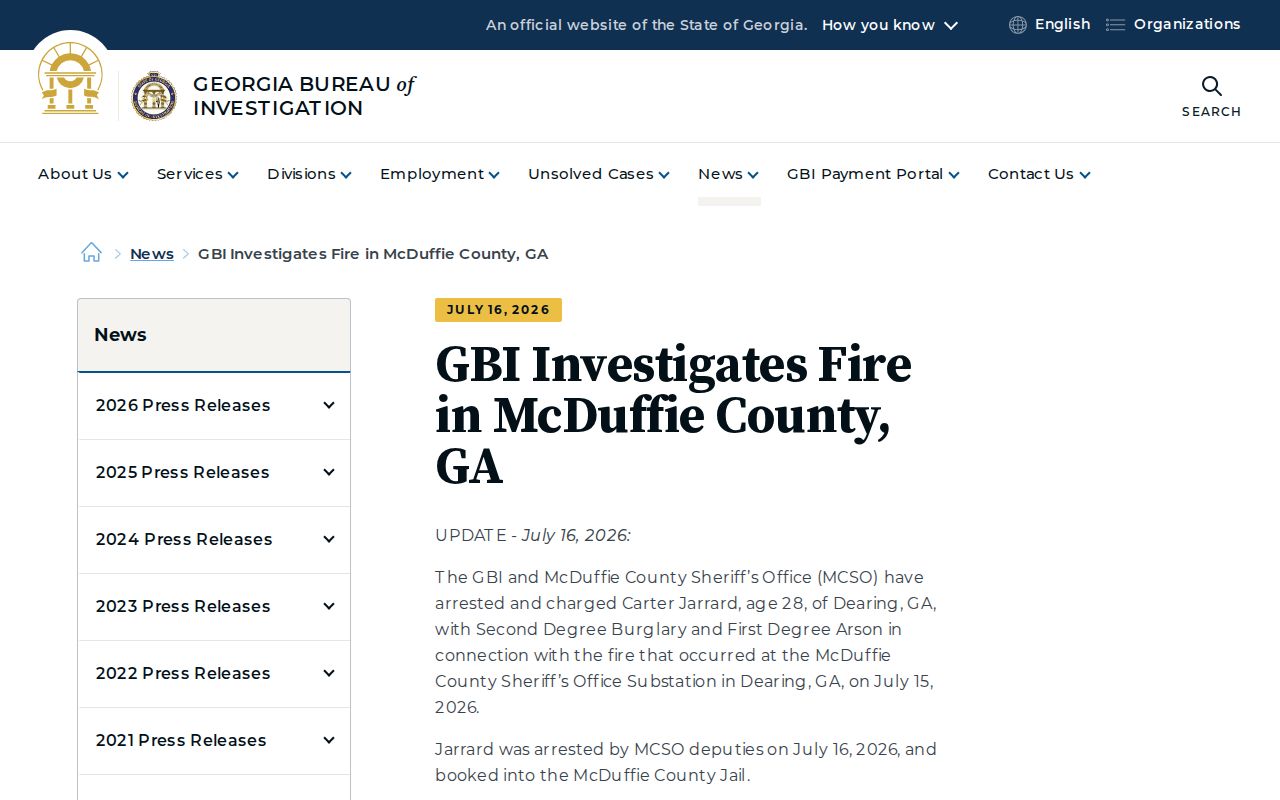
Task: Click the News breadcrumb link
Action: pyautogui.click(x=152, y=254)
